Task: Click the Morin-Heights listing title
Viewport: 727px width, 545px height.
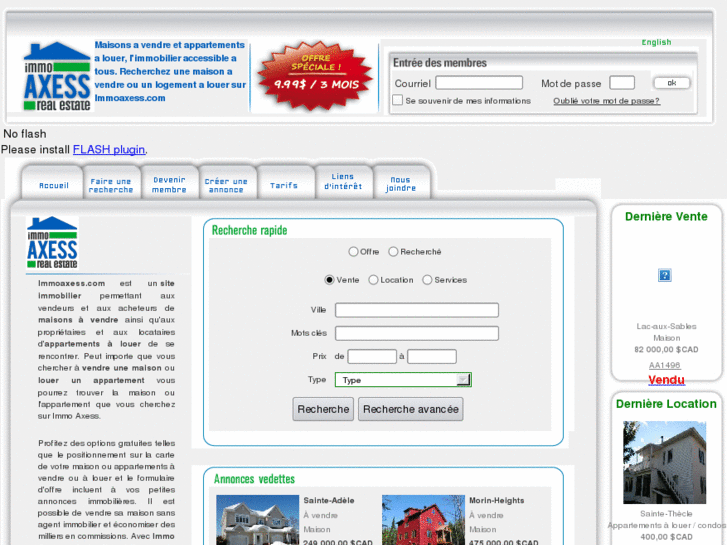Action: pos(497,500)
